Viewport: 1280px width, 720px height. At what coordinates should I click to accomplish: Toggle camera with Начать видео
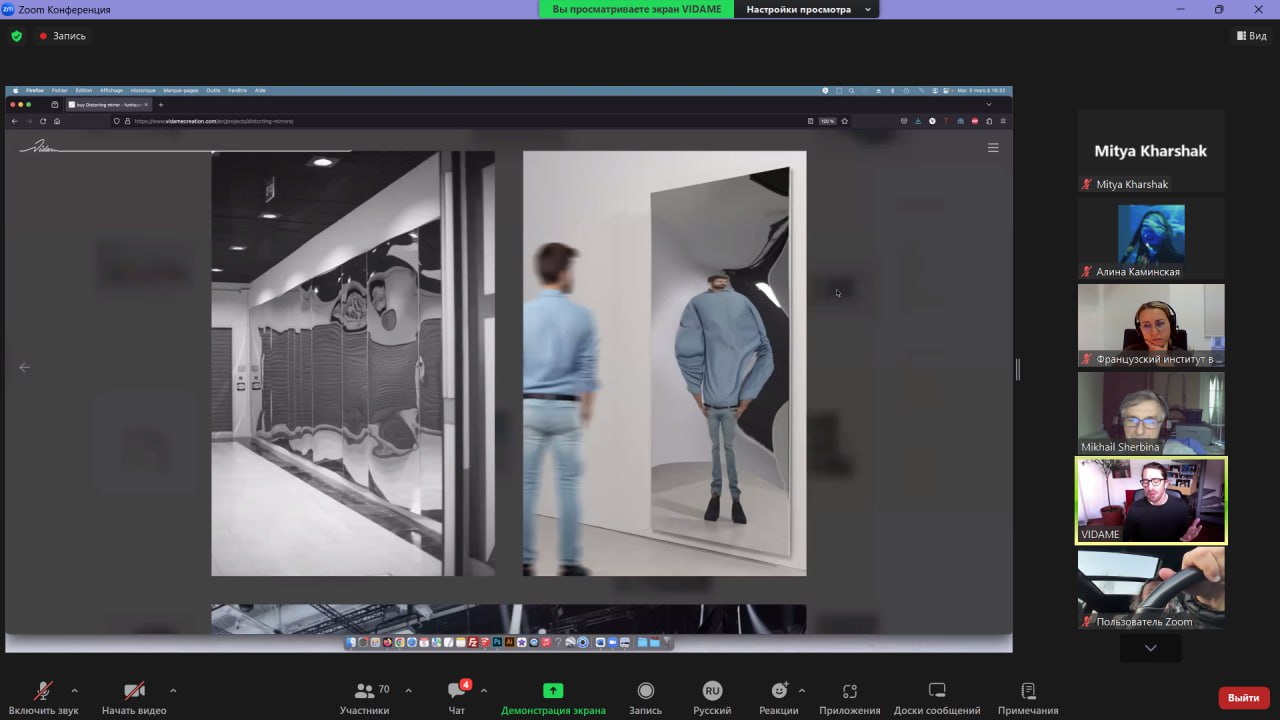(x=133, y=697)
